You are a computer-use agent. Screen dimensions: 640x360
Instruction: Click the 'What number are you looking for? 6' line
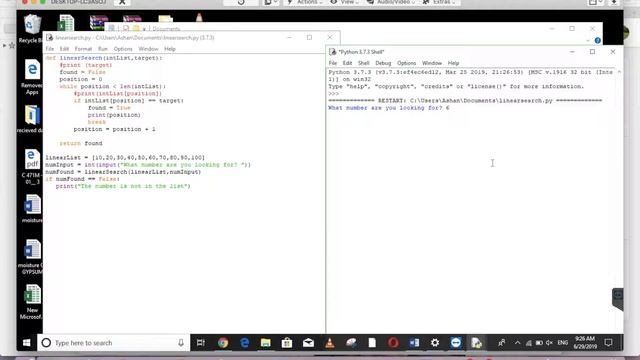[389, 108]
